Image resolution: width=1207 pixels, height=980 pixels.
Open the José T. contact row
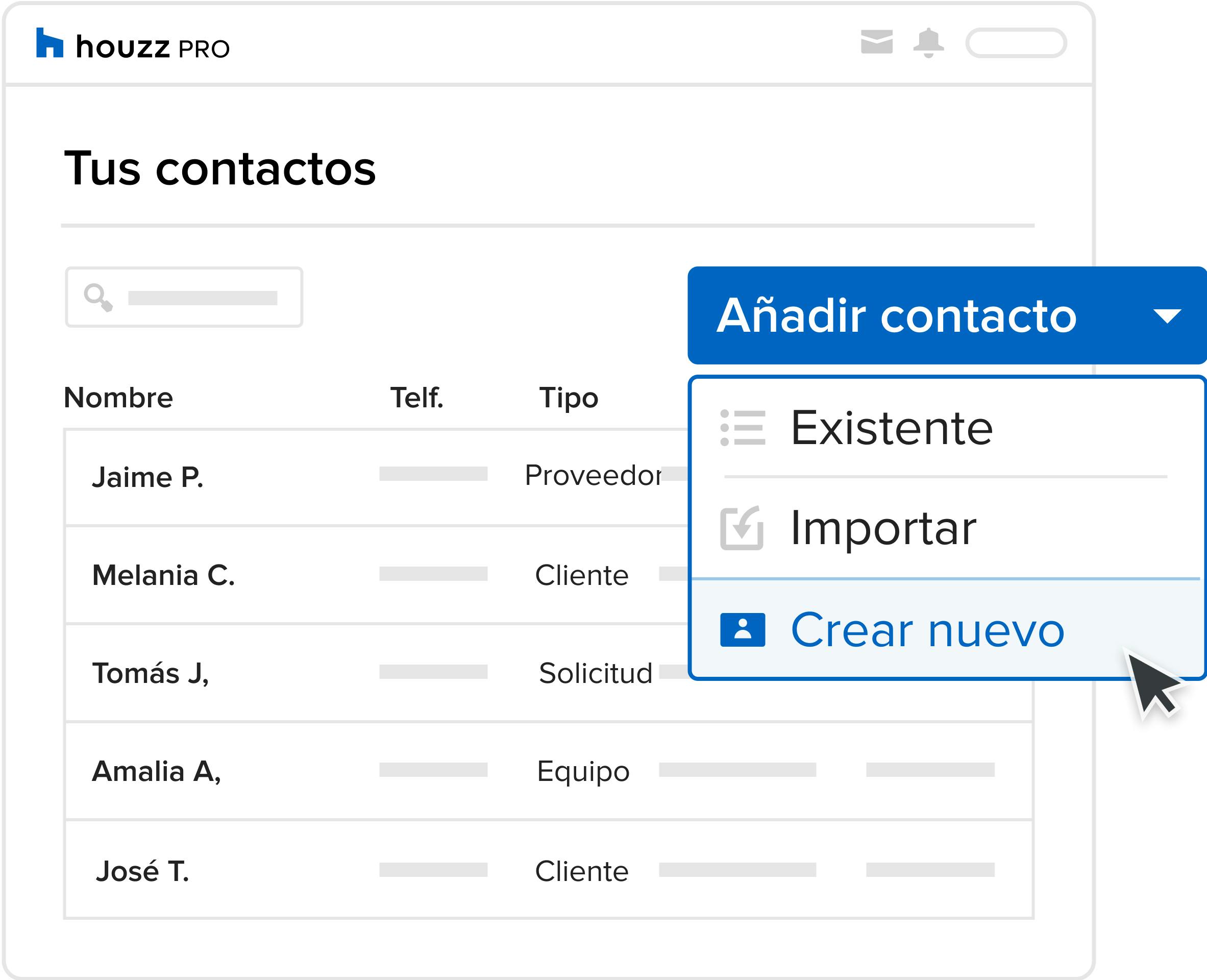tap(549, 869)
